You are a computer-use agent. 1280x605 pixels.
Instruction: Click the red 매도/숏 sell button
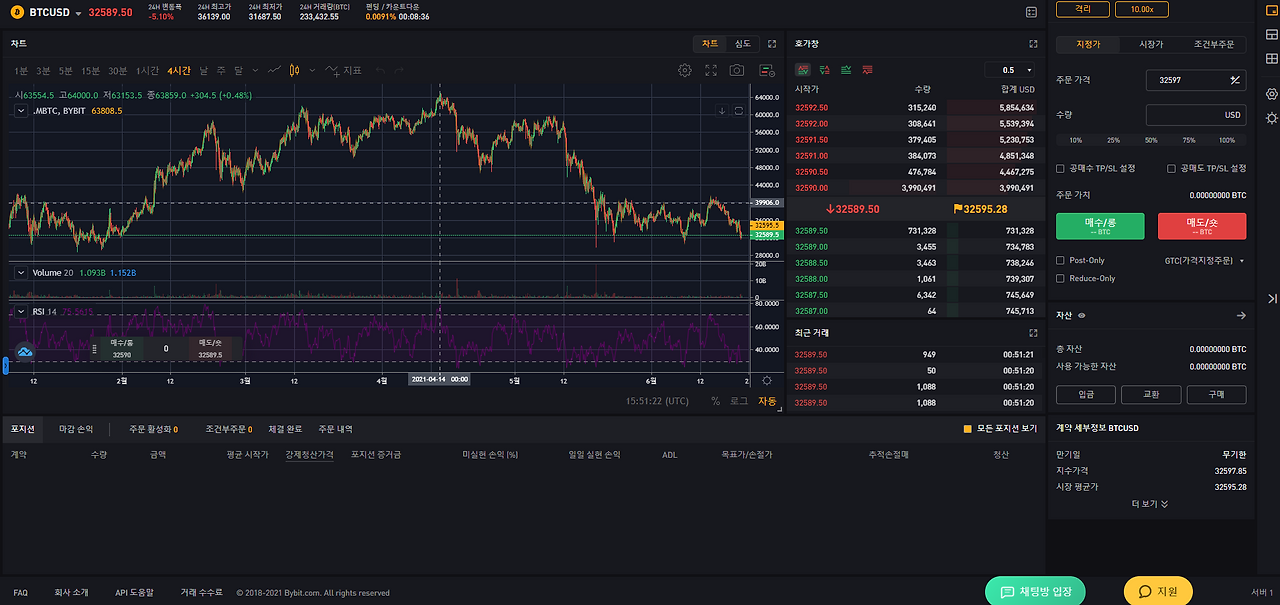1202,226
